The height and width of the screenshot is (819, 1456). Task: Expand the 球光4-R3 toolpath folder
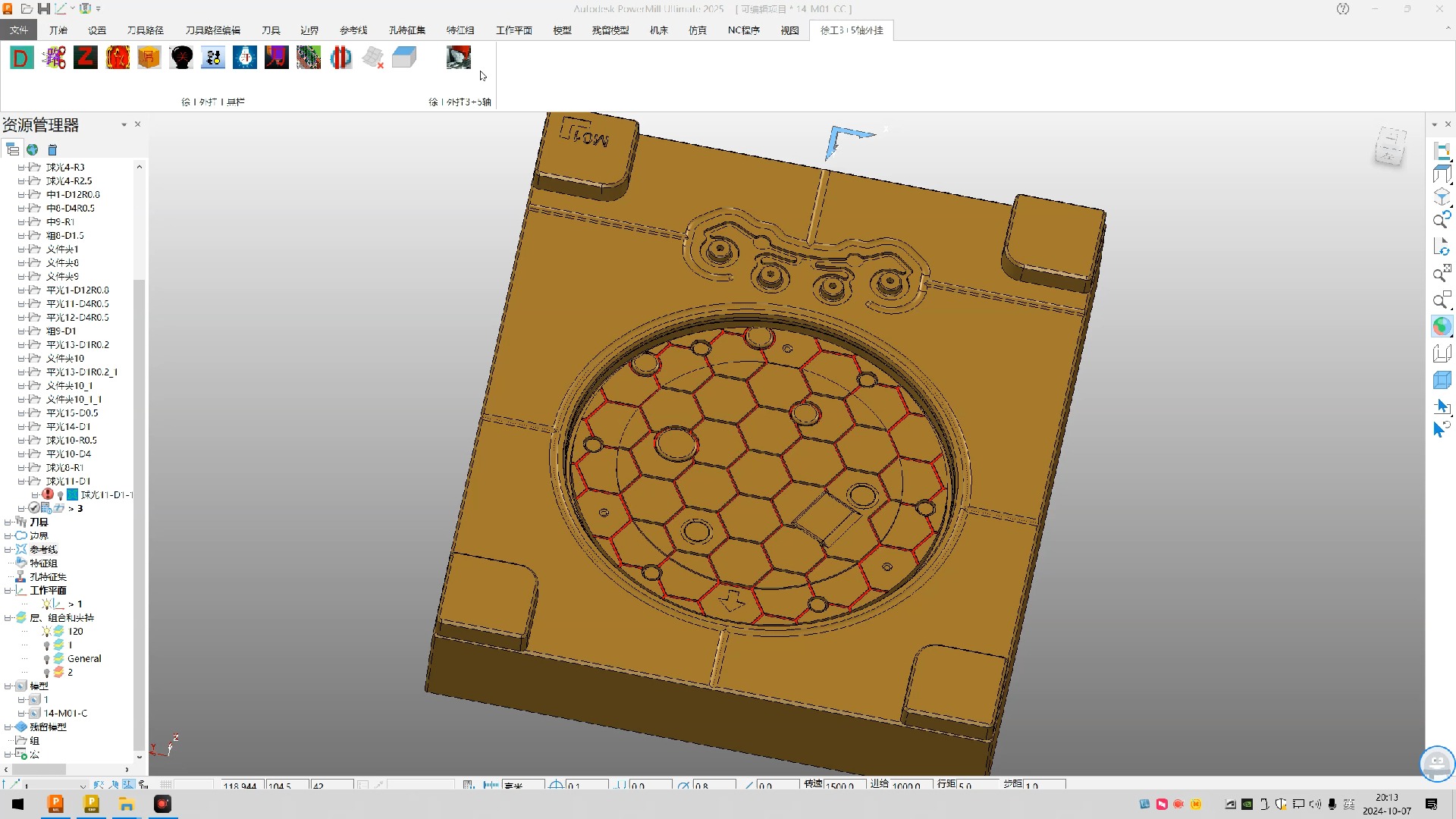point(21,168)
